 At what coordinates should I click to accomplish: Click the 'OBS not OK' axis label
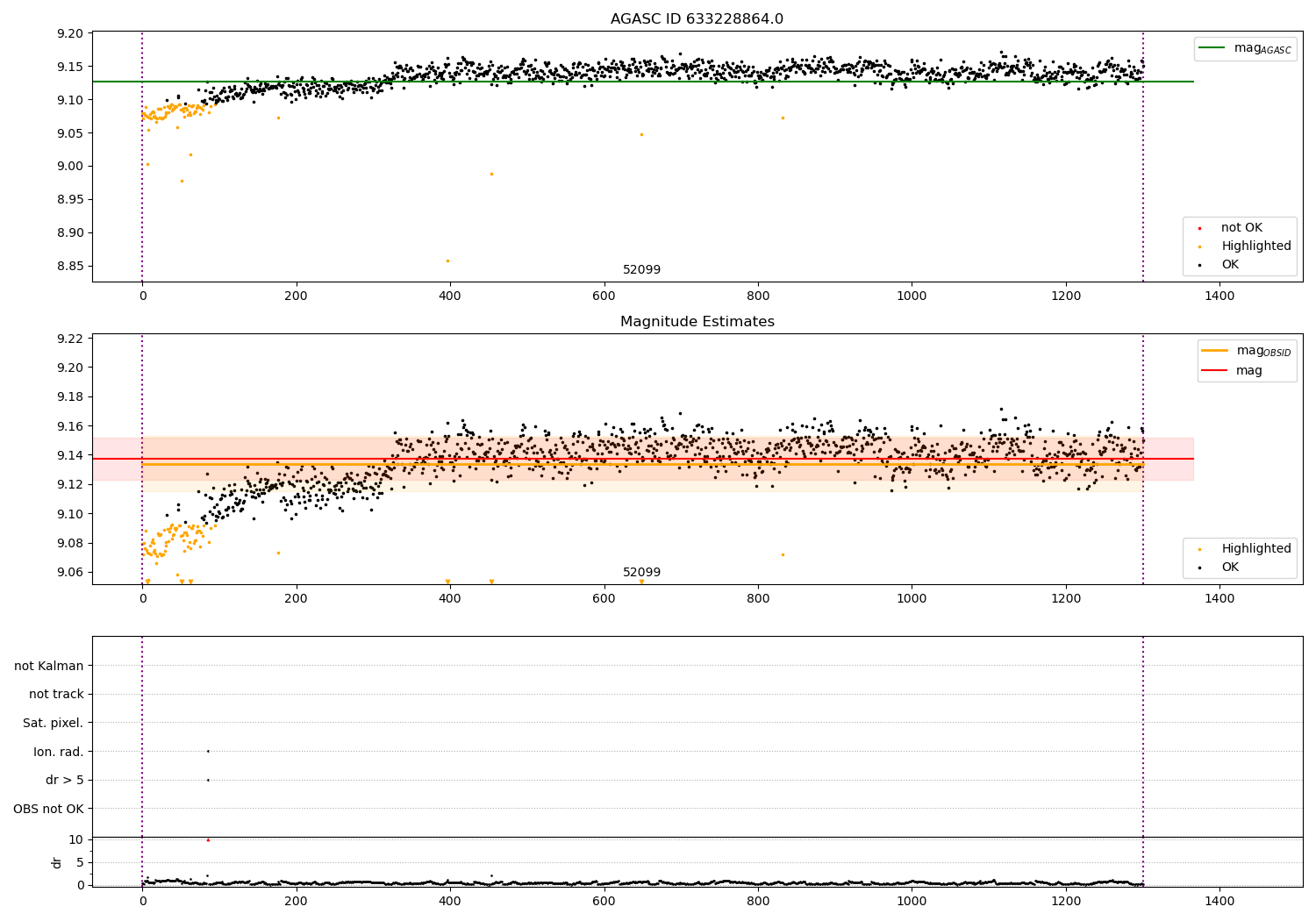(48, 809)
